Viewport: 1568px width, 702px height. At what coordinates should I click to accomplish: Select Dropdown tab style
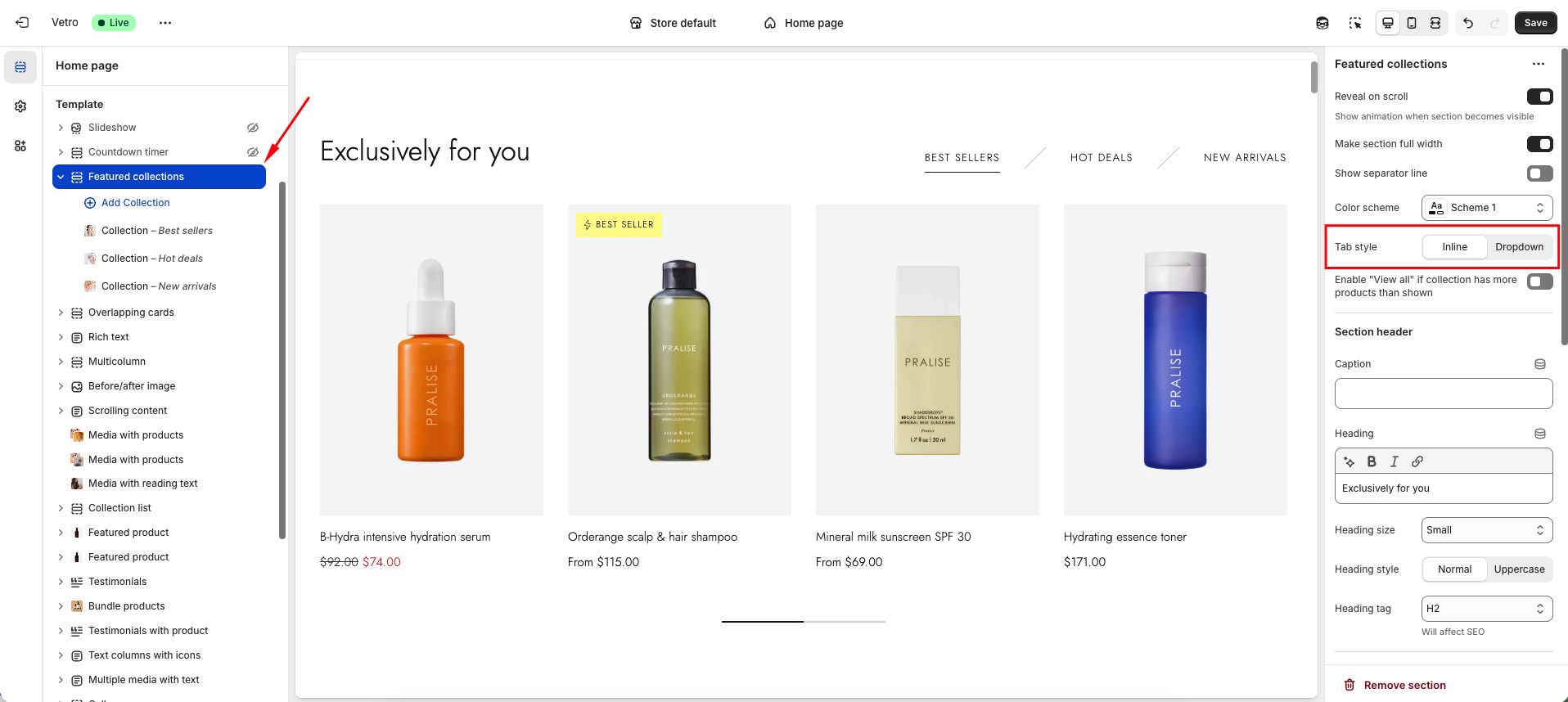pyautogui.click(x=1519, y=247)
